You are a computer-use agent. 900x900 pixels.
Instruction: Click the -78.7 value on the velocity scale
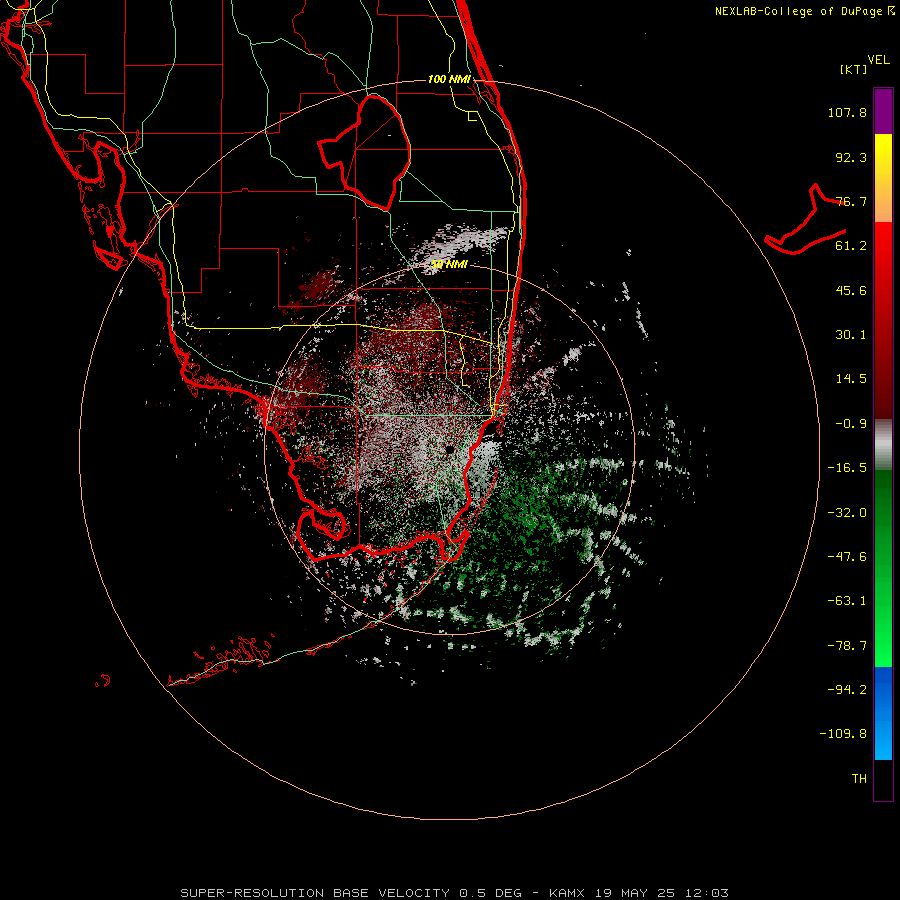click(847, 646)
